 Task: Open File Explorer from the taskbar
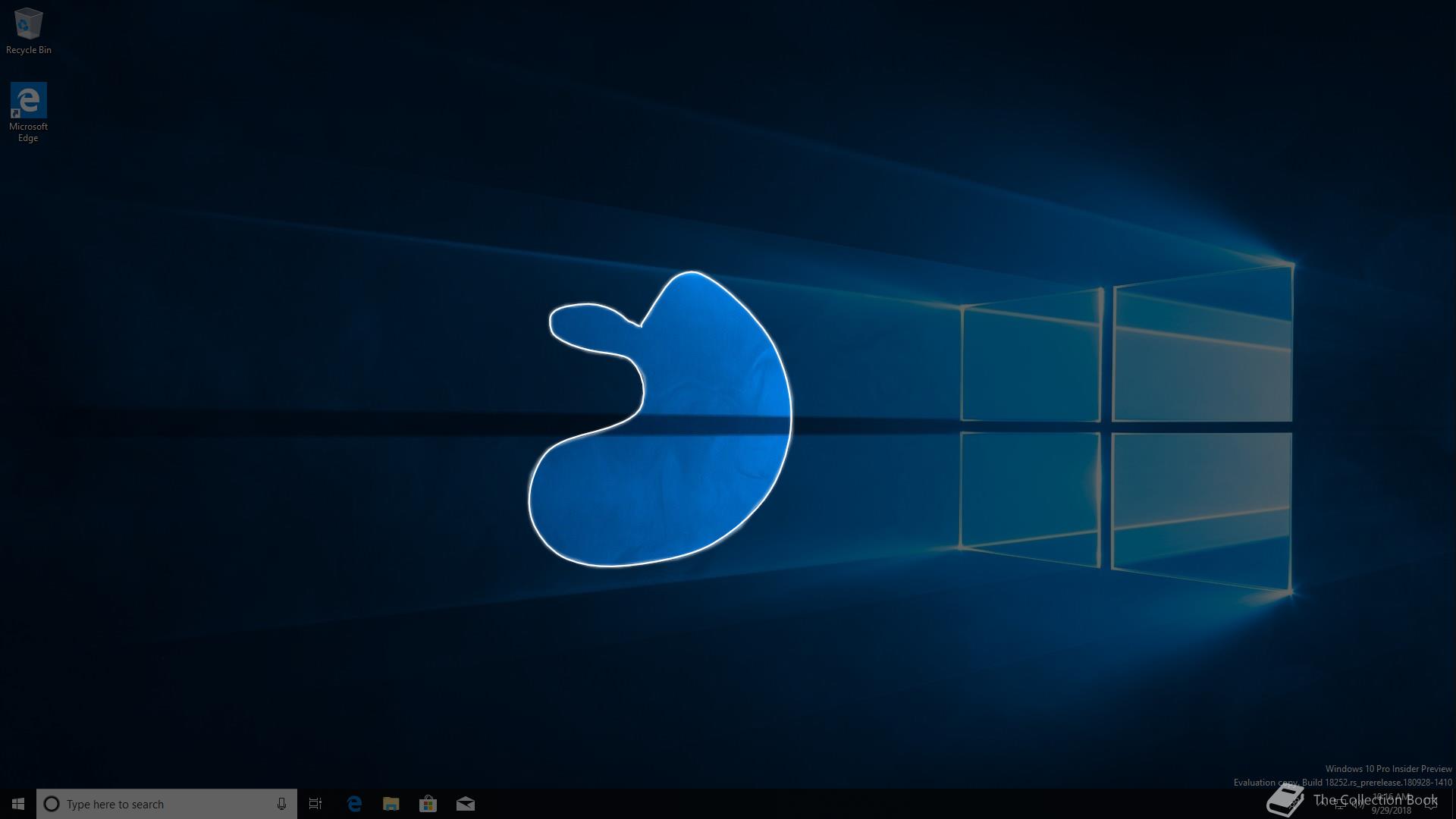click(391, 804)
